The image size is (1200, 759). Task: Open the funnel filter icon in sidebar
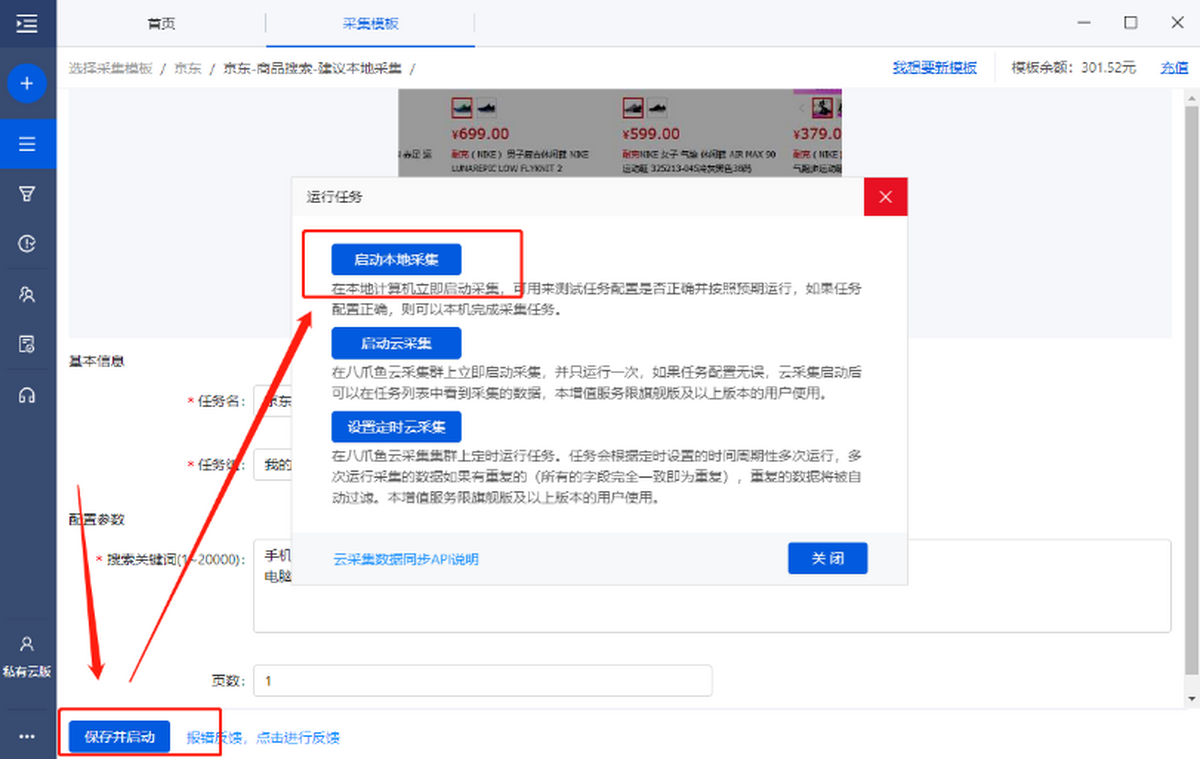point(27,194)
